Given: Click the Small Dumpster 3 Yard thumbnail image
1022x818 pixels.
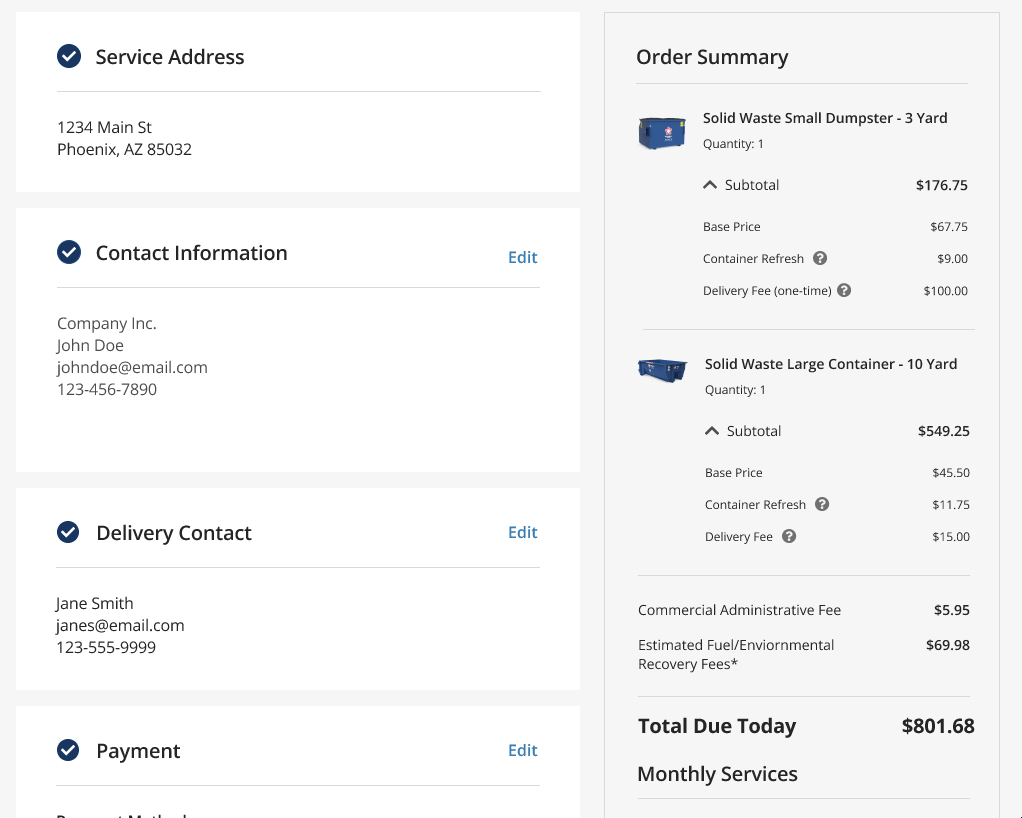Looking at the screenshot, I should (662, 132).
